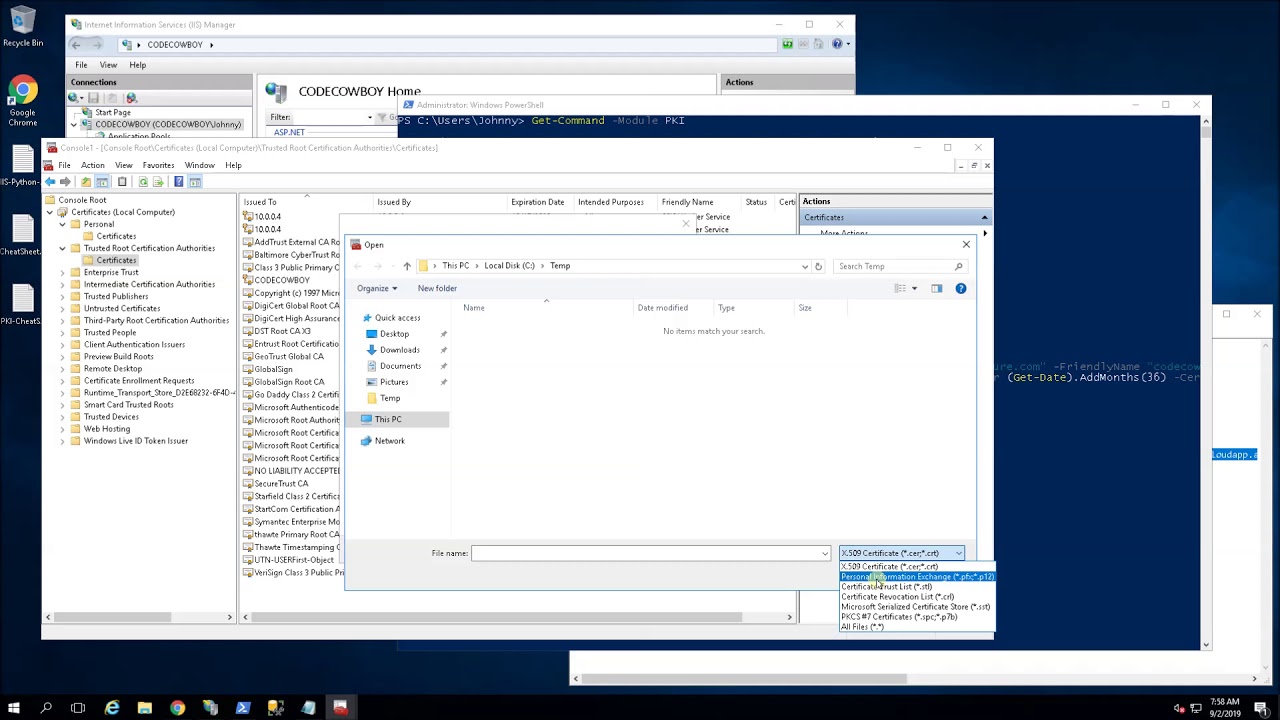1280x720 pixels.
Task: Select the CODECOWBOY certificate in the list
Action: coord(281,280)
